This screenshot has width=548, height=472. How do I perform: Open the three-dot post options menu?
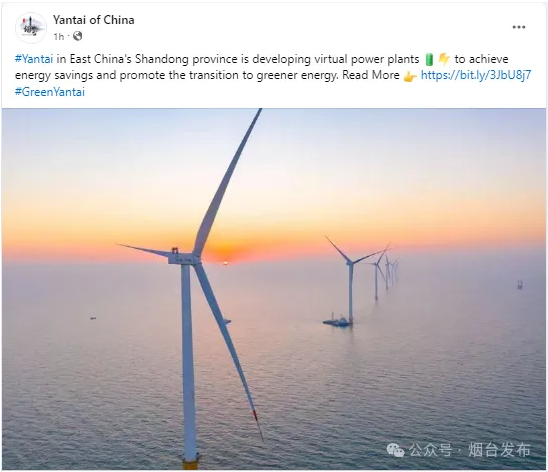(x=519, y=27)
